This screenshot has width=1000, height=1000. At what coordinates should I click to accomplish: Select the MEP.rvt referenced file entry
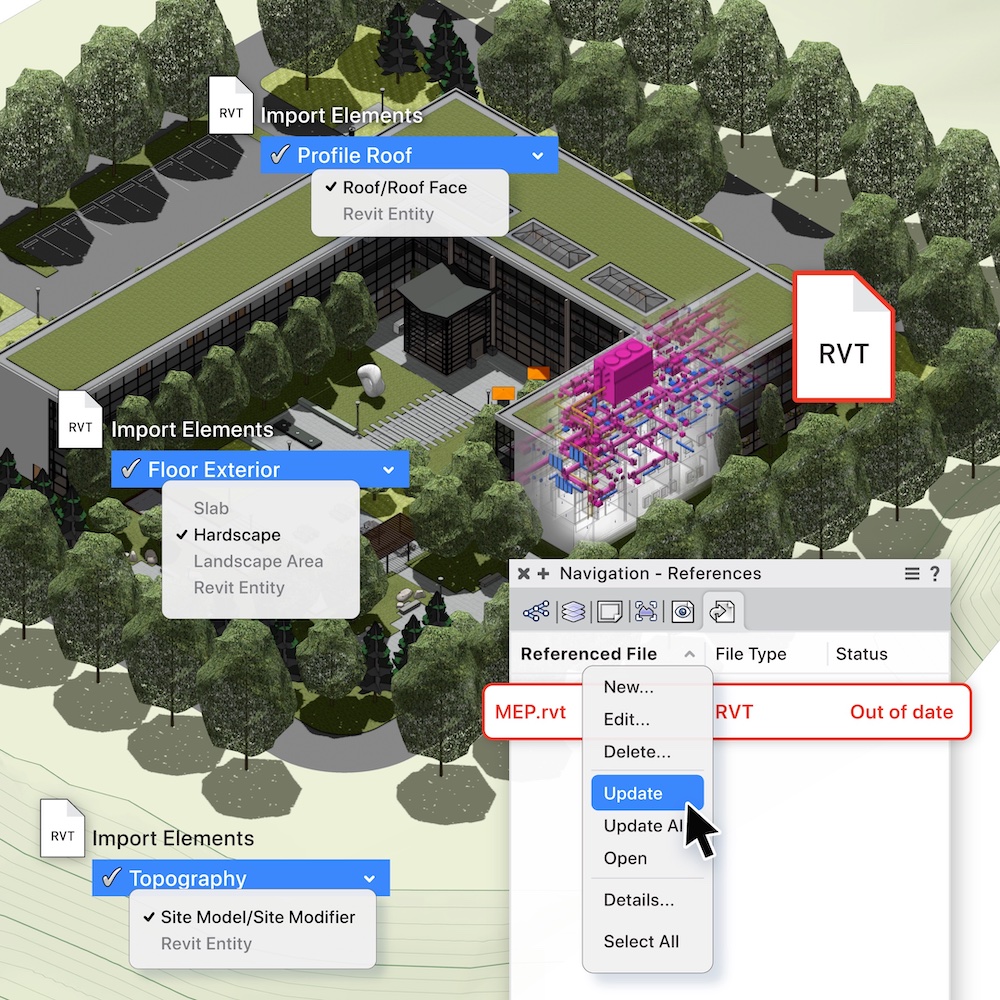point(532,712)
